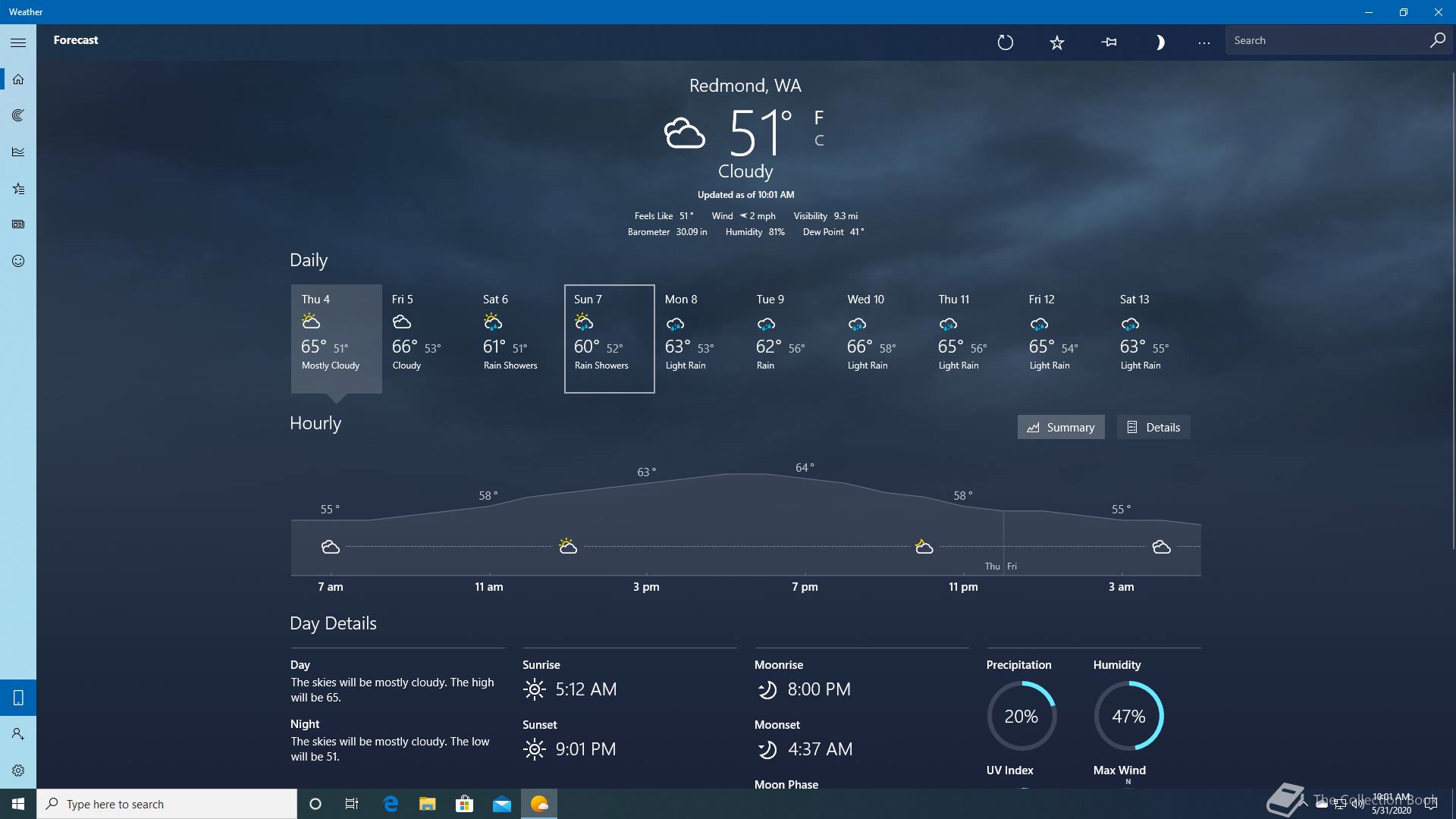The width and height of the screenshot is (1456, 819).
Task: Click the 3 am cloud icon on chart
Action: [x=1161, y=547]
